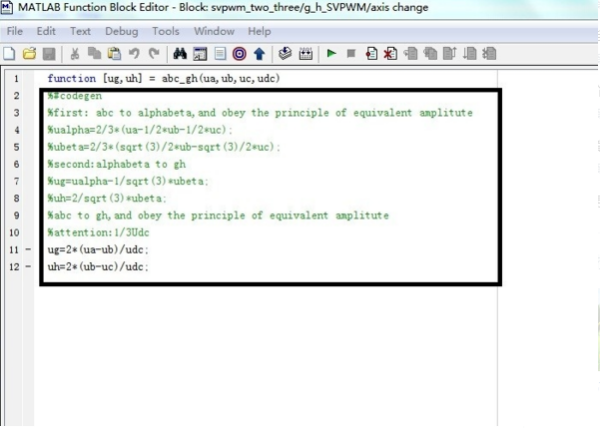Click the document page icon before the target
Viewport: 600px width, 428px height.
(220, 54)
